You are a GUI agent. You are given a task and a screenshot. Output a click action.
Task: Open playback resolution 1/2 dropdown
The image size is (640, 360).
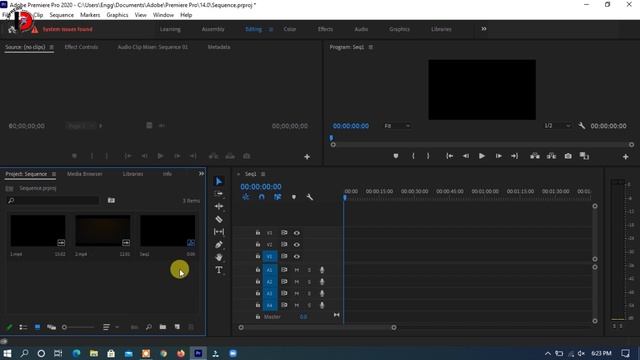pyautogui.click(x=557, y=126)
